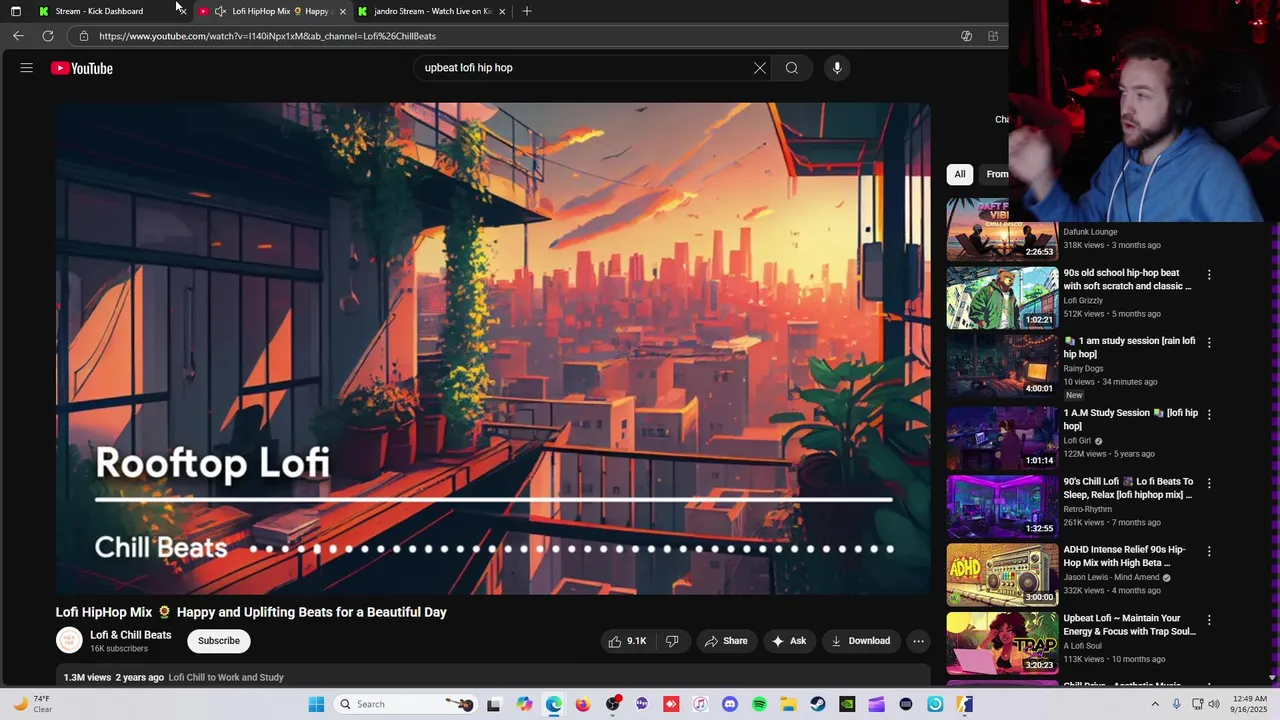This screenshot has width=1280, height=720.
Task: Close the Lofi HipHop Mix tab
Action: pyautogui.click(x=343, y=11)
